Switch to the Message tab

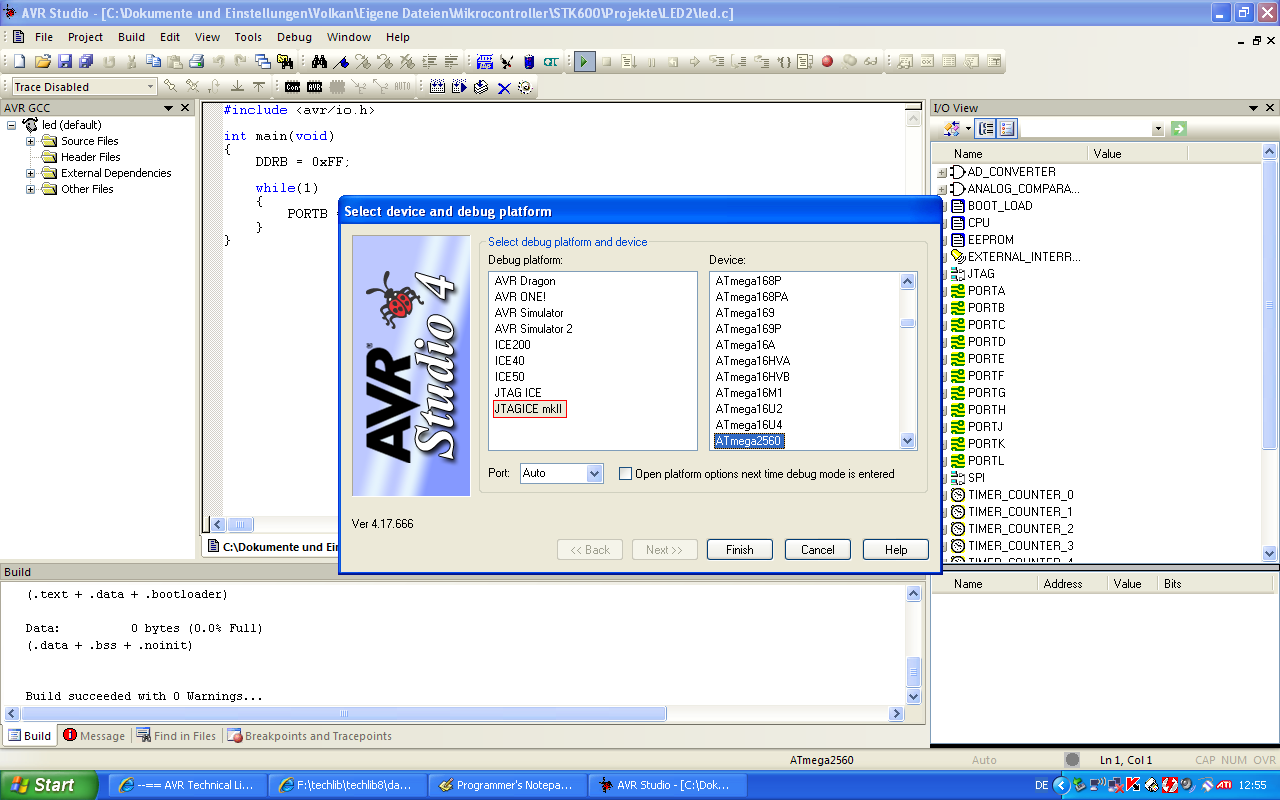(94, 736)
